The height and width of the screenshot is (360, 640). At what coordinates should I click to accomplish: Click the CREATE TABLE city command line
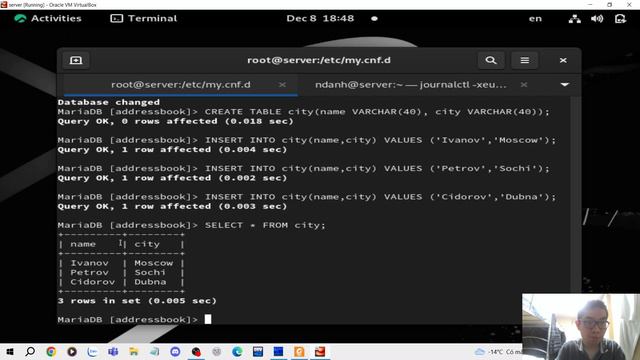(x=304, y=111)
